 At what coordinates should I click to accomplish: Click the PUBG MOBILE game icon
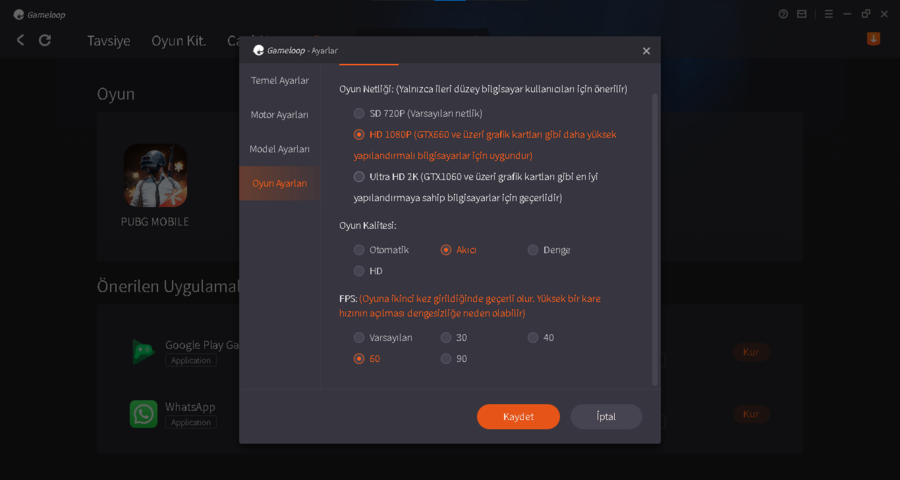tap(156, 175)
